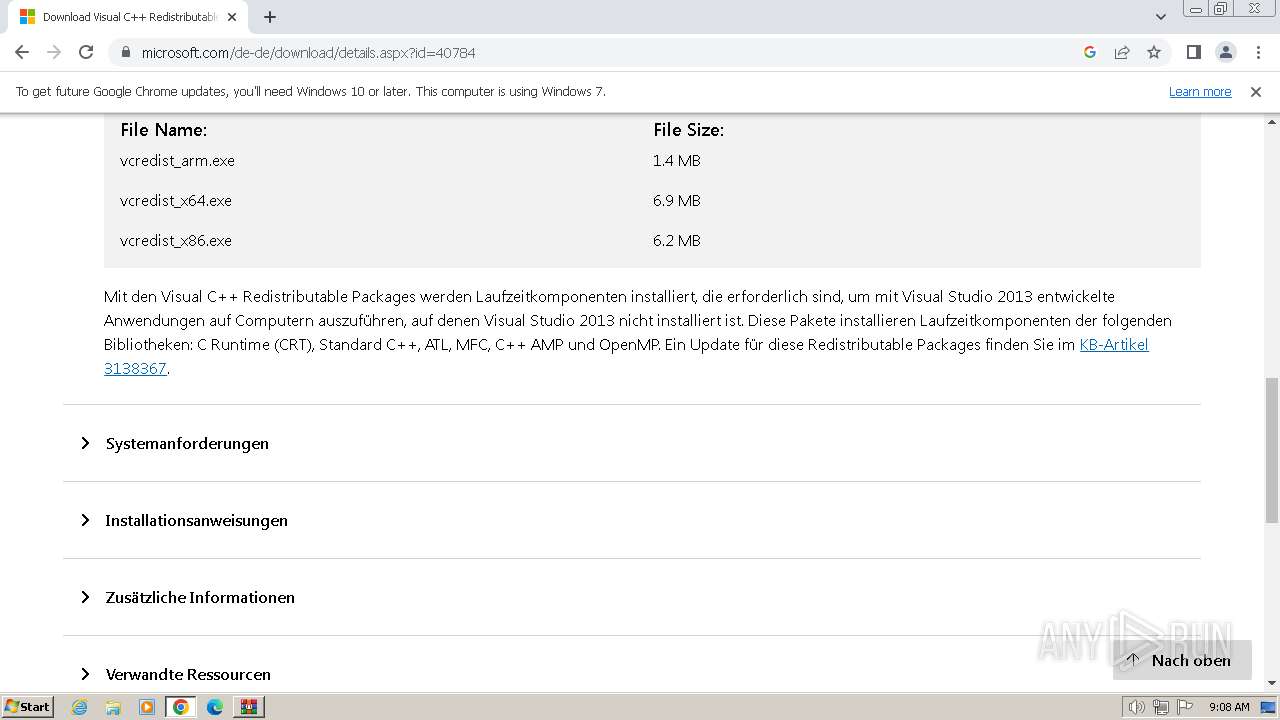Screen dimensions: 1280x720
Task: Click the scrollbar down arrow
Action: tap(1271, 683)
